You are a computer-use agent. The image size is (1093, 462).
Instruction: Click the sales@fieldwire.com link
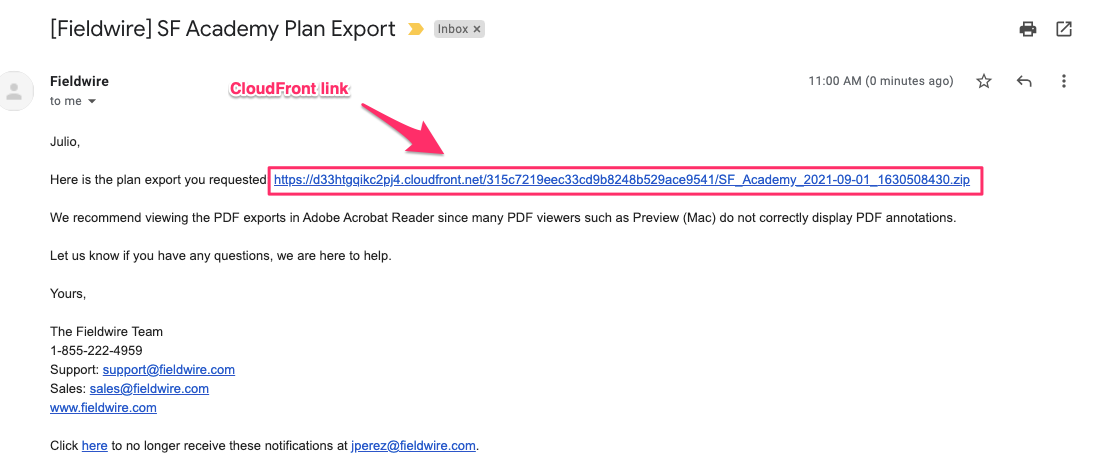click(149, 388)
